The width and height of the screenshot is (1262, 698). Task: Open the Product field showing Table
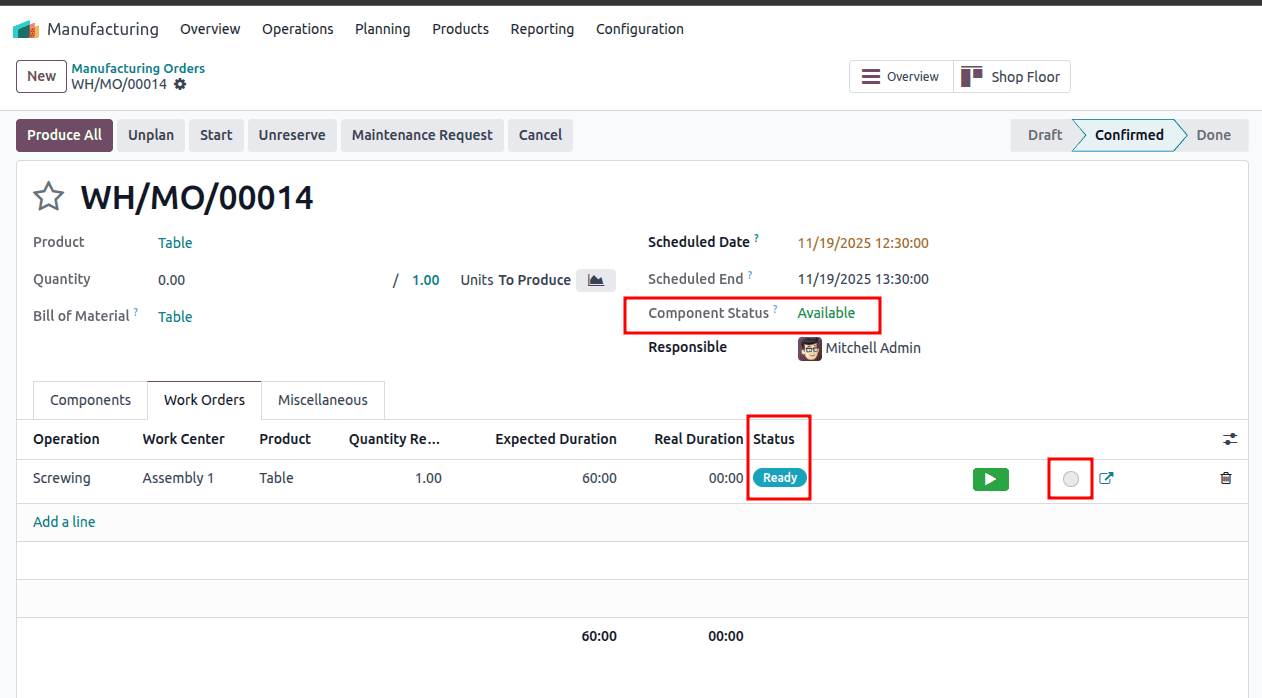[x=175, y=242]
